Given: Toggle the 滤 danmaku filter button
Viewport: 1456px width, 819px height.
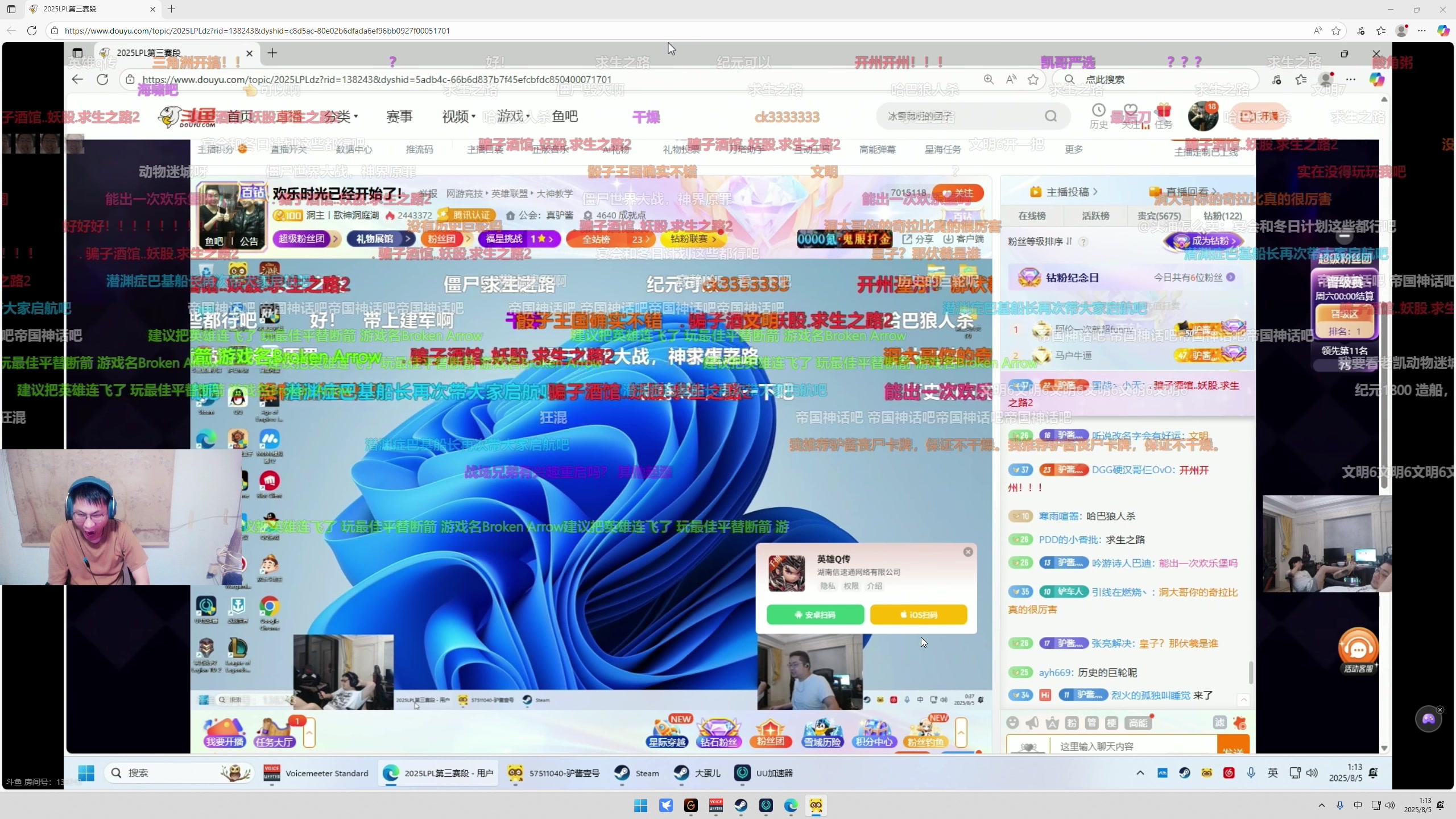Looking at the screenshot, I should pyautogui.click(x=1220, y=722).
